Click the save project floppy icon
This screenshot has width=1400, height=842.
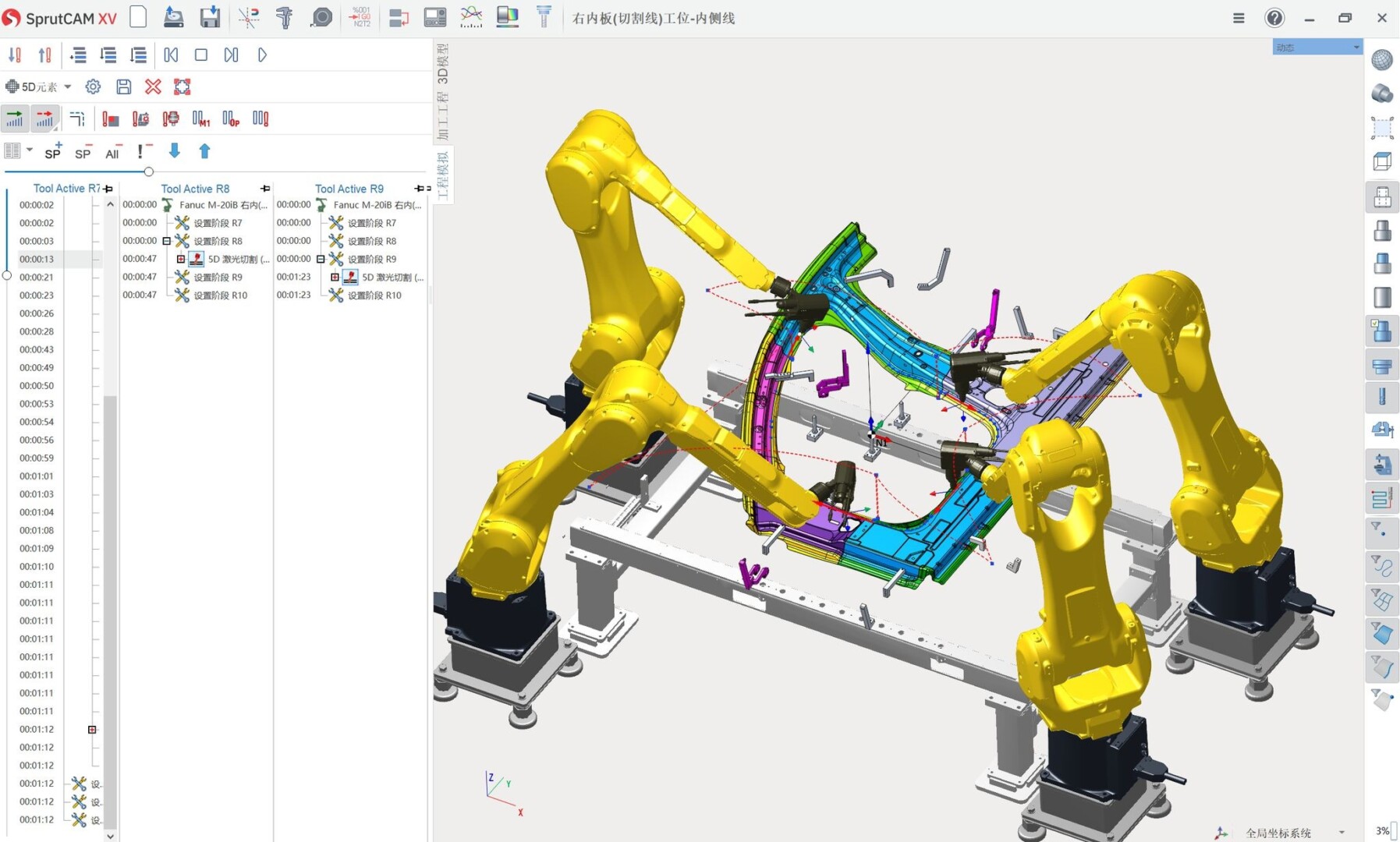coord(210,17)
